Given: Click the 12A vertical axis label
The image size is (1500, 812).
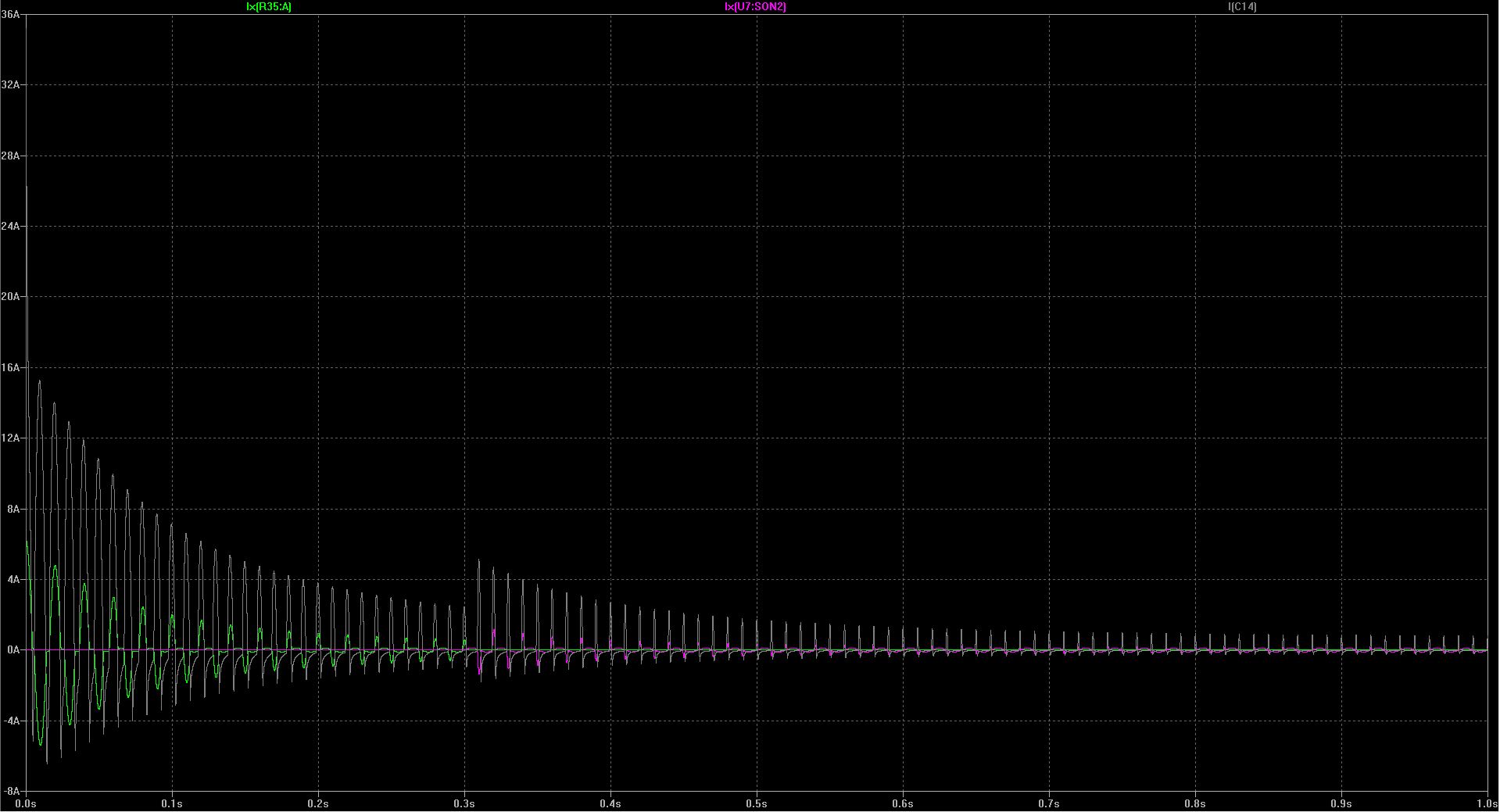Looking at the screenshot, I should click(x=10, y=438).
